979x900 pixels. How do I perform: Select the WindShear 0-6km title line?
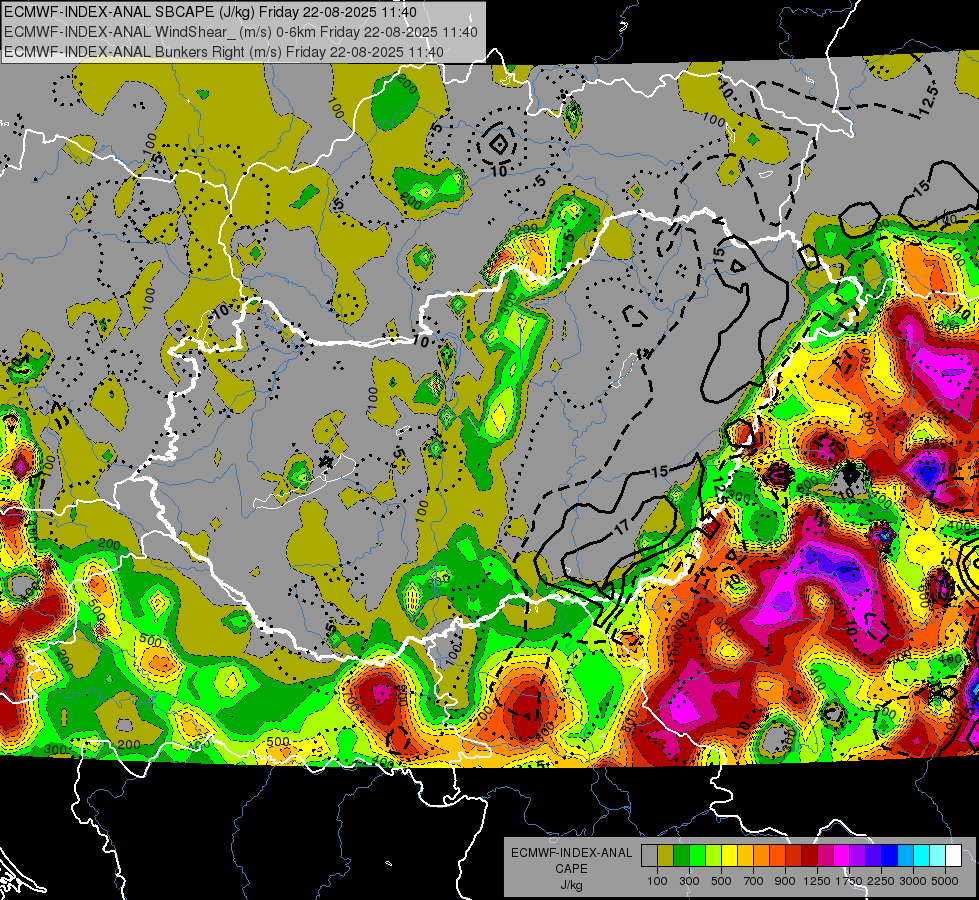[240, 32]
